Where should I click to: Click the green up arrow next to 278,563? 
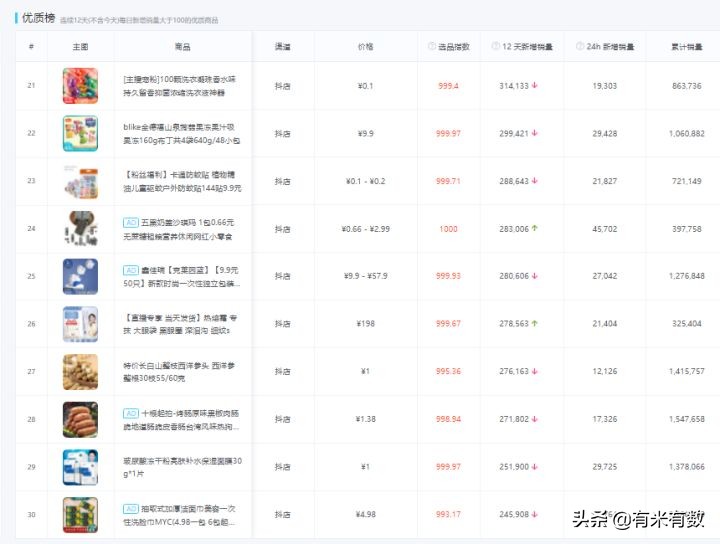(534, 324)
